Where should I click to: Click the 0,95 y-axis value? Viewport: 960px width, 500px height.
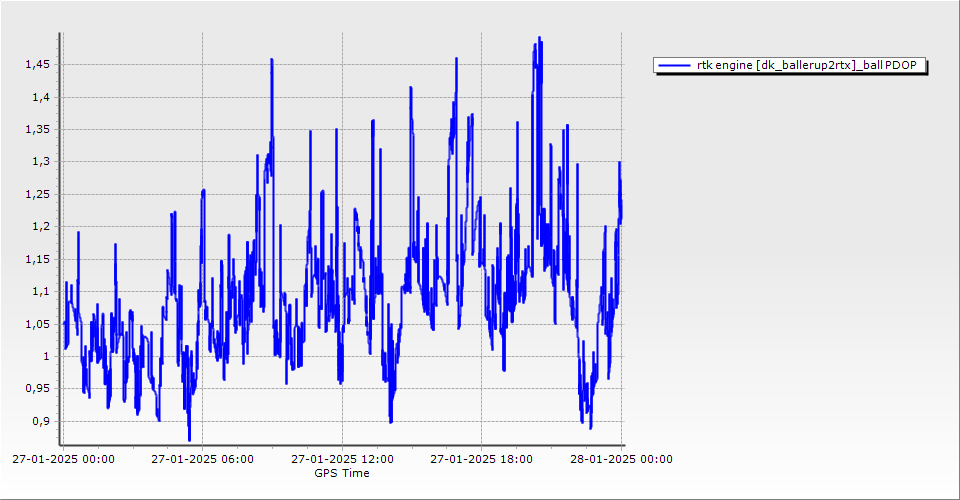pyautogui.click(x=37, y=389)
